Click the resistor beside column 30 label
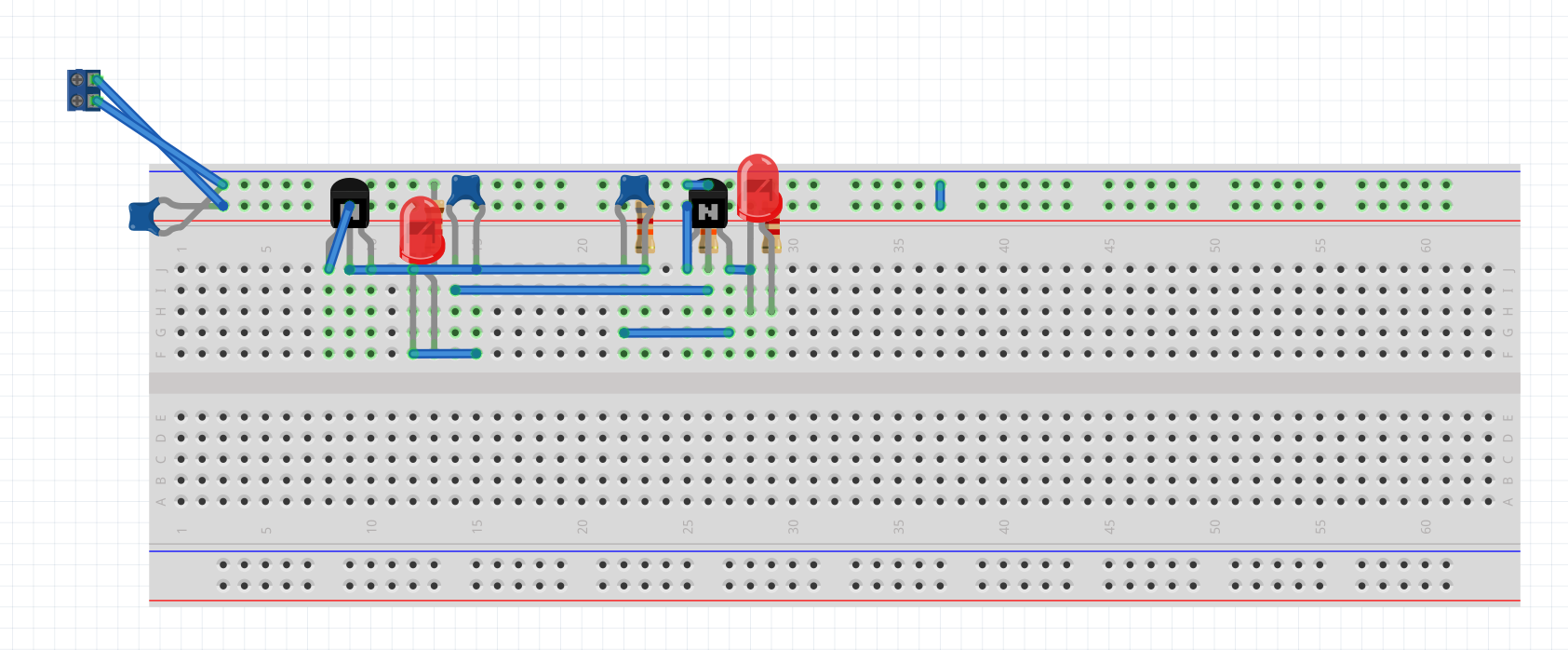 pos(771,234)
